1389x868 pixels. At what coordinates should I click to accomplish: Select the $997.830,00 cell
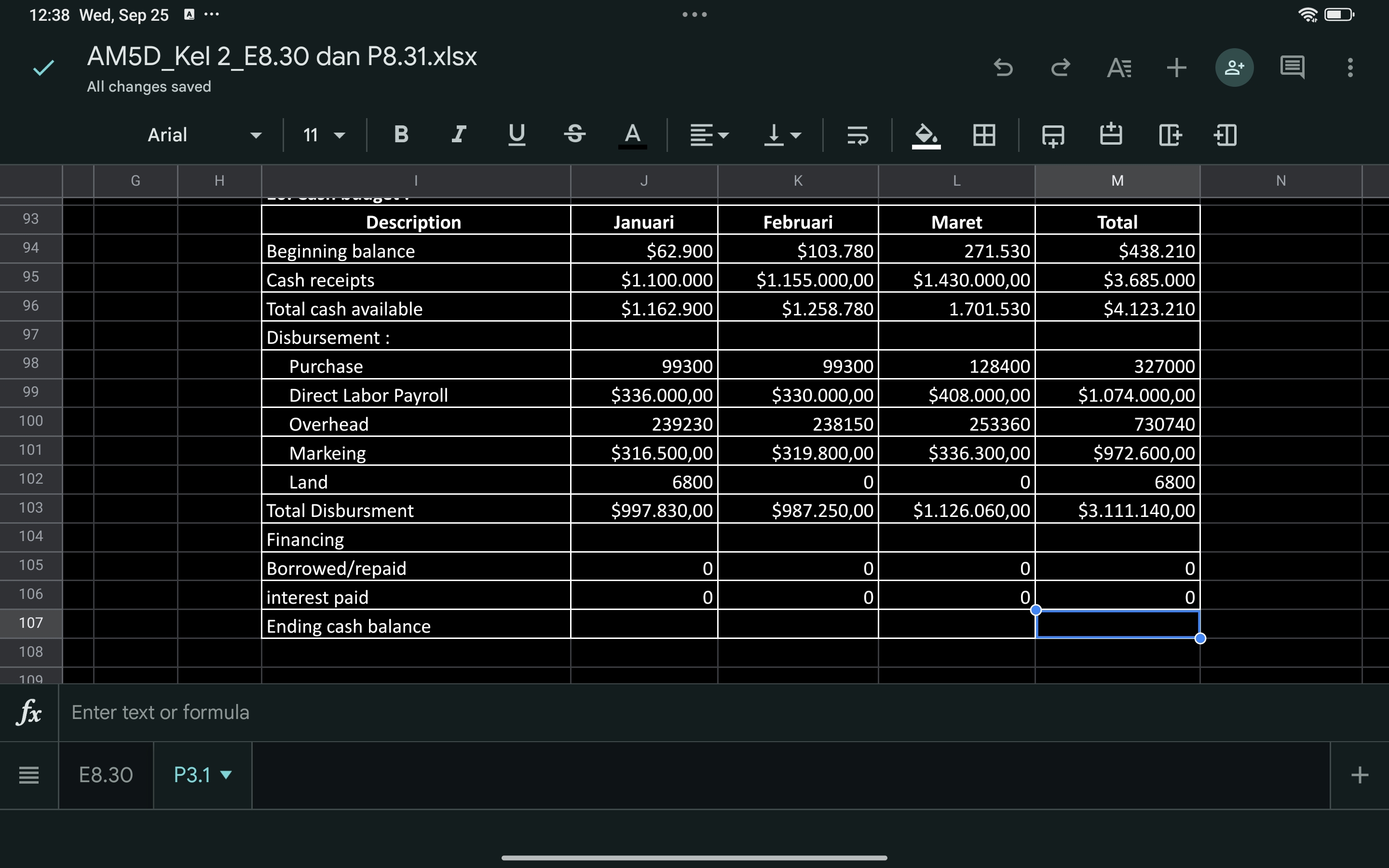pyautogui.click(x=644, y=510)
